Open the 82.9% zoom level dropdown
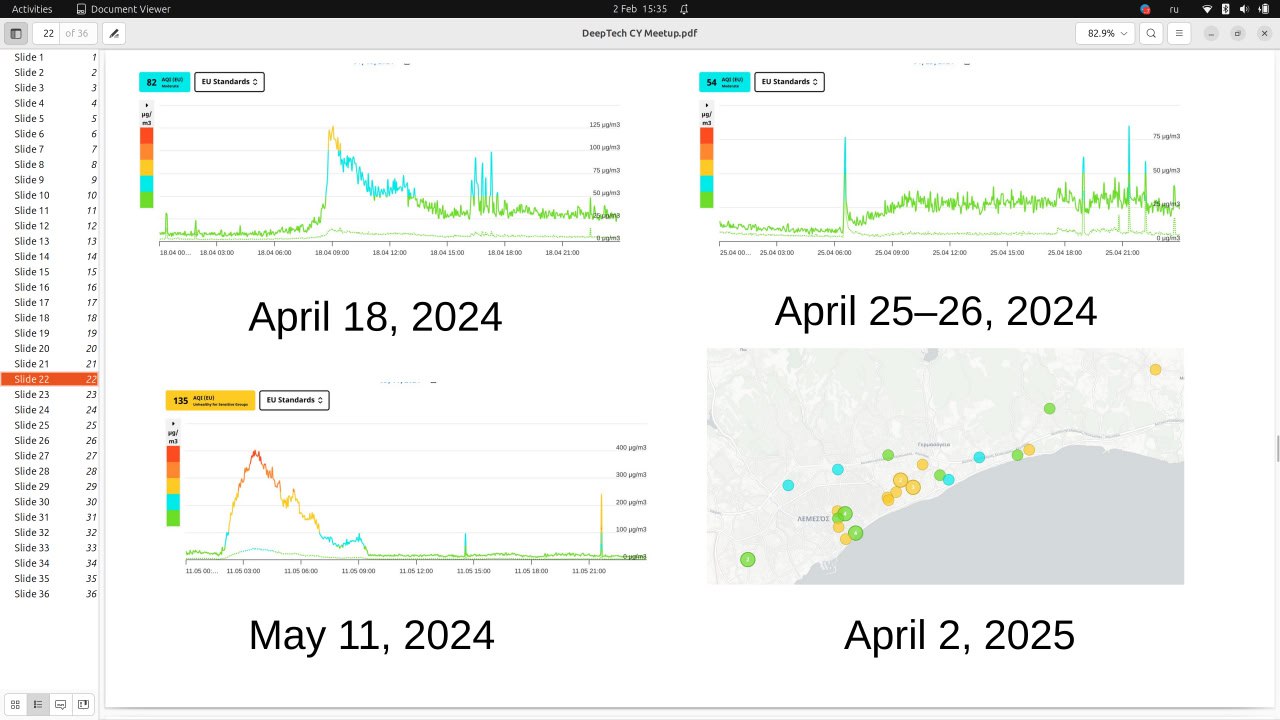 coord(1105,33)
